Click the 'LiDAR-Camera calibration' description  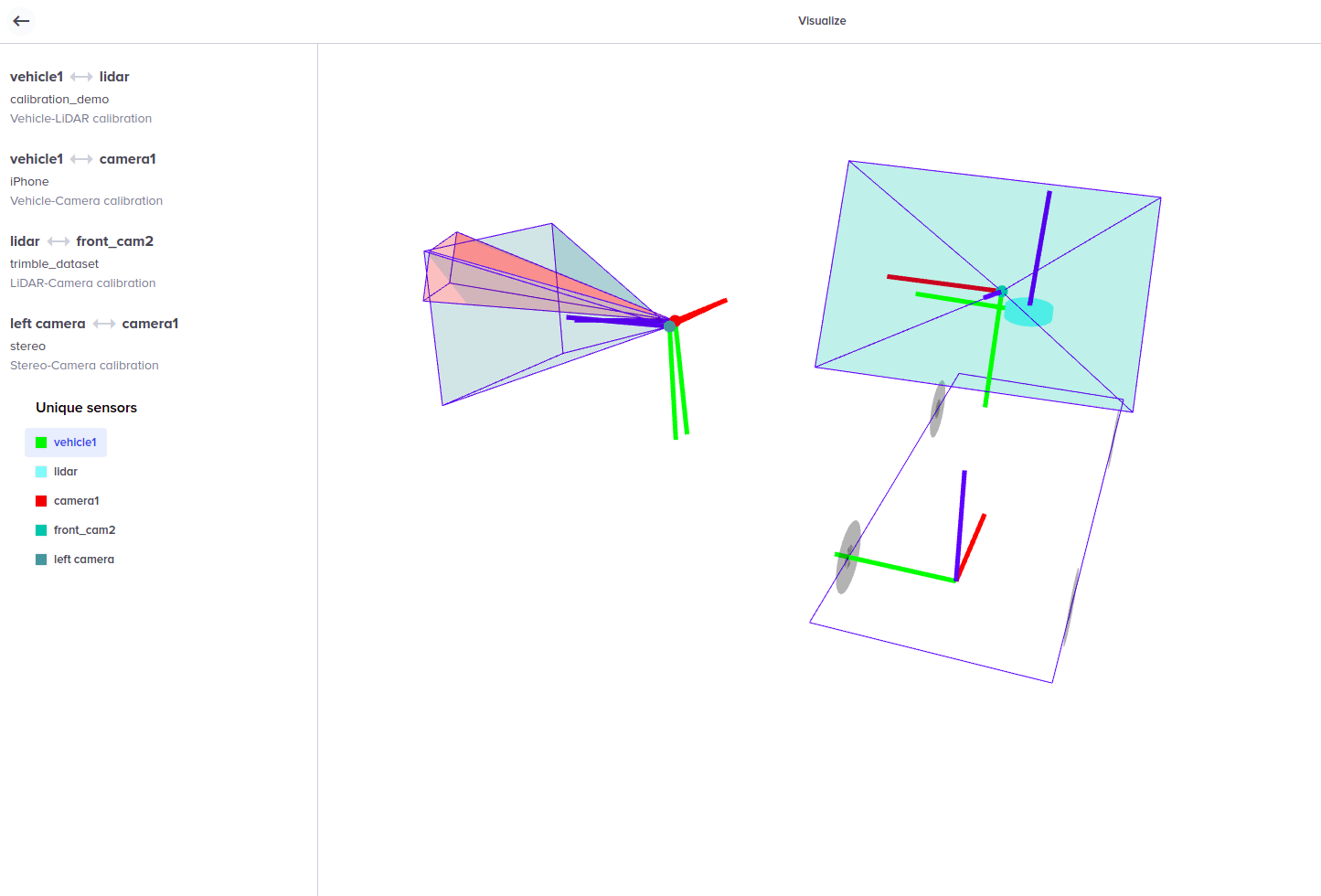pos(82,283)
